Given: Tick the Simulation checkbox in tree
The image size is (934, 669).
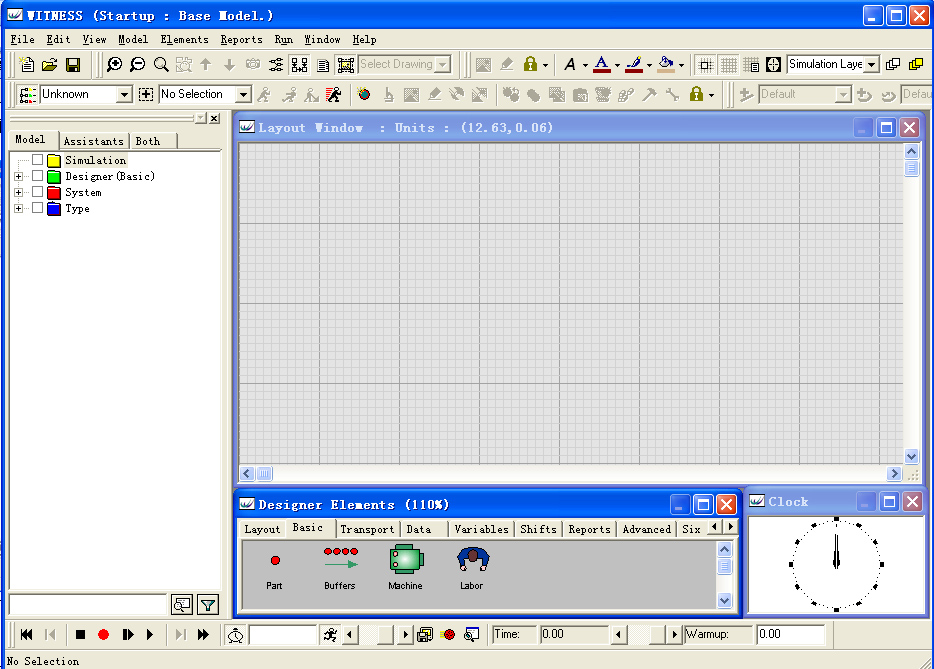Looking at the screenshot, I should (x=38, y=160).
